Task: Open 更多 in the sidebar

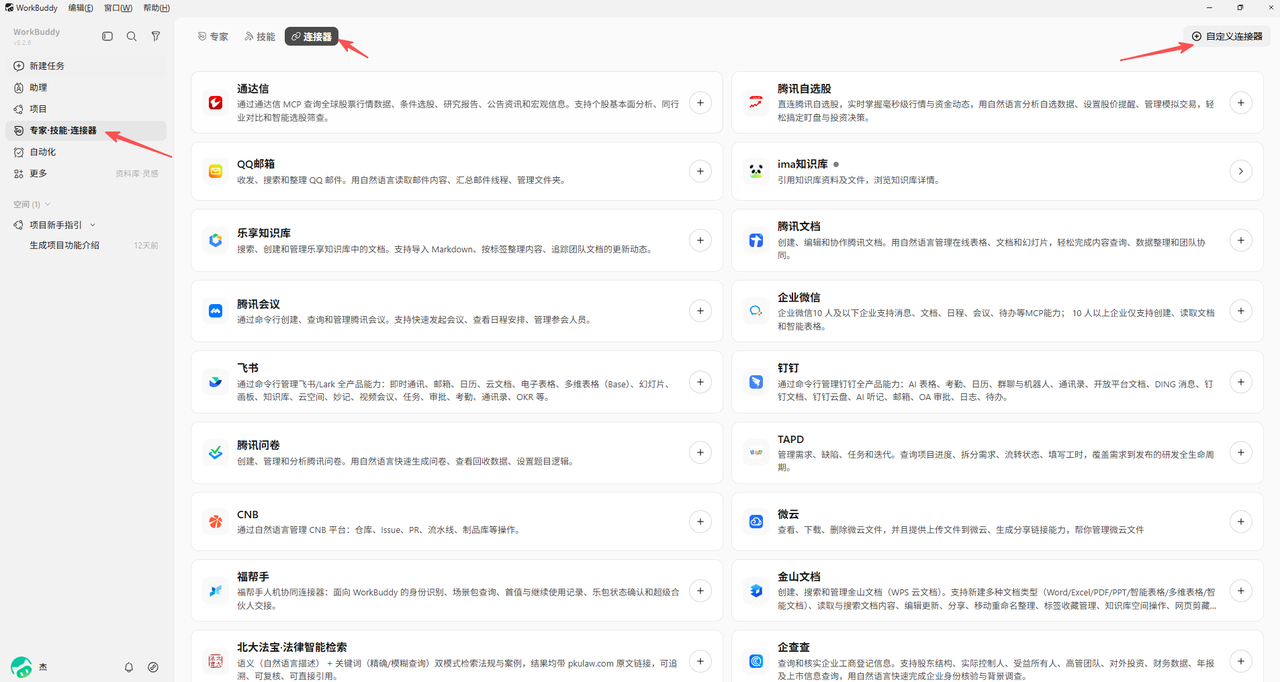Action: click(38, 173)
